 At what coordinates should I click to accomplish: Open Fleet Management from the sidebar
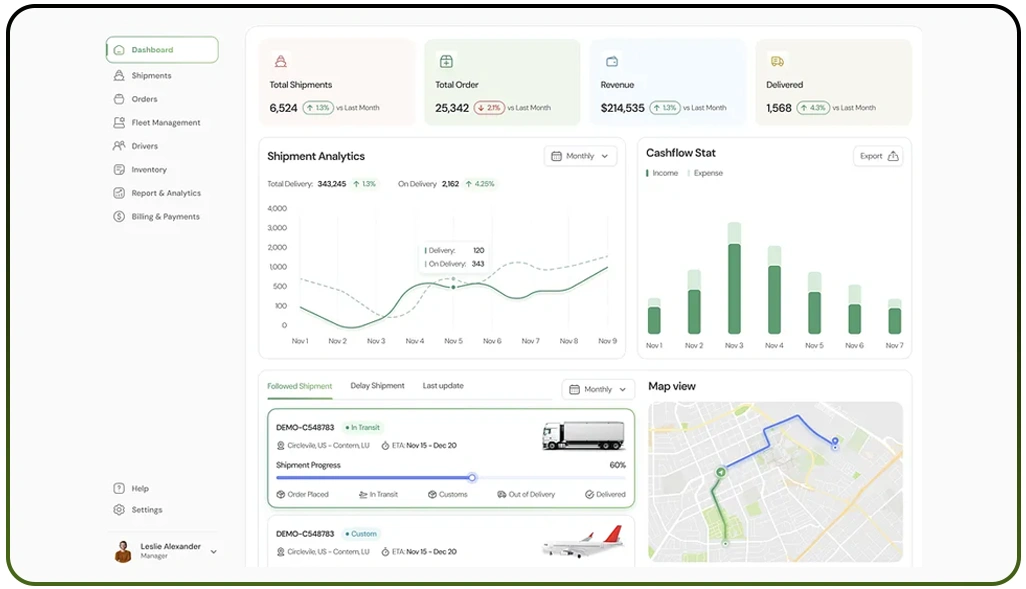click(x=117, y=122)
